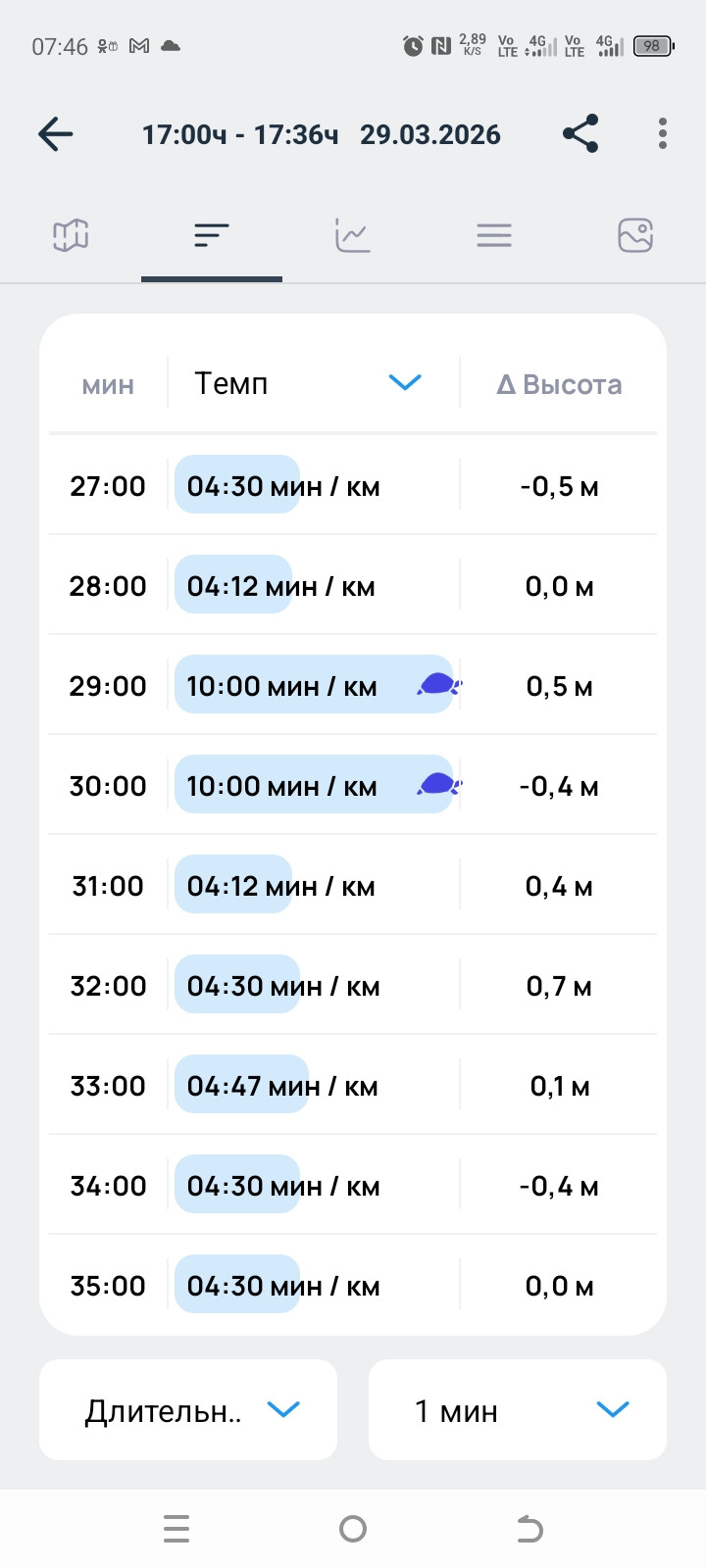Open the list details tab icon
This screenshot has height=1568, width=706.
click(494, 235)
